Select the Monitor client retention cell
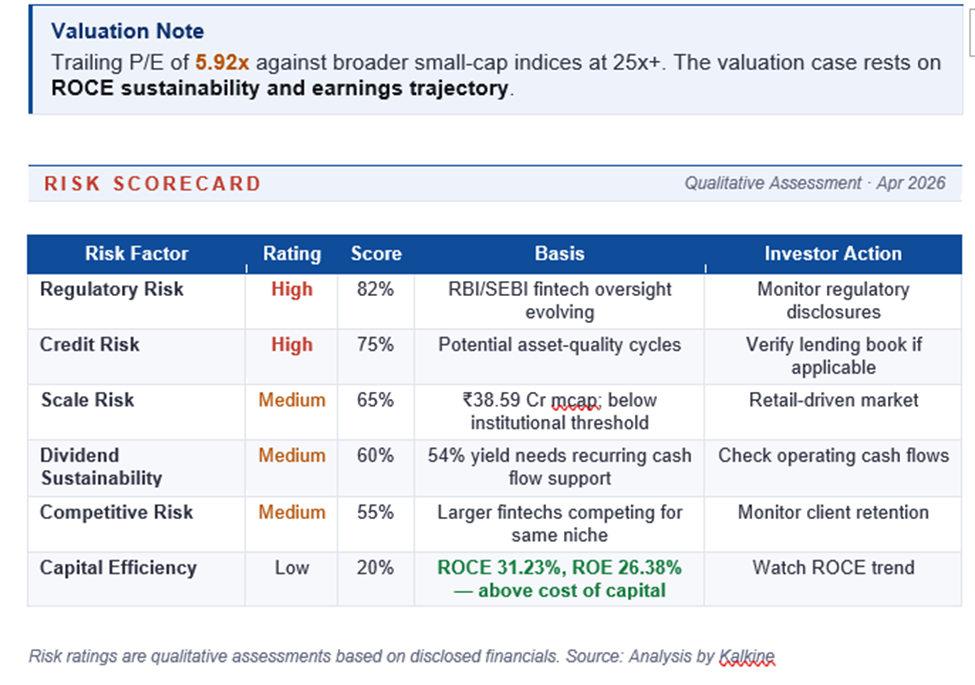The height and width of the screenshot is (685, 975). (x=832, y=512)
